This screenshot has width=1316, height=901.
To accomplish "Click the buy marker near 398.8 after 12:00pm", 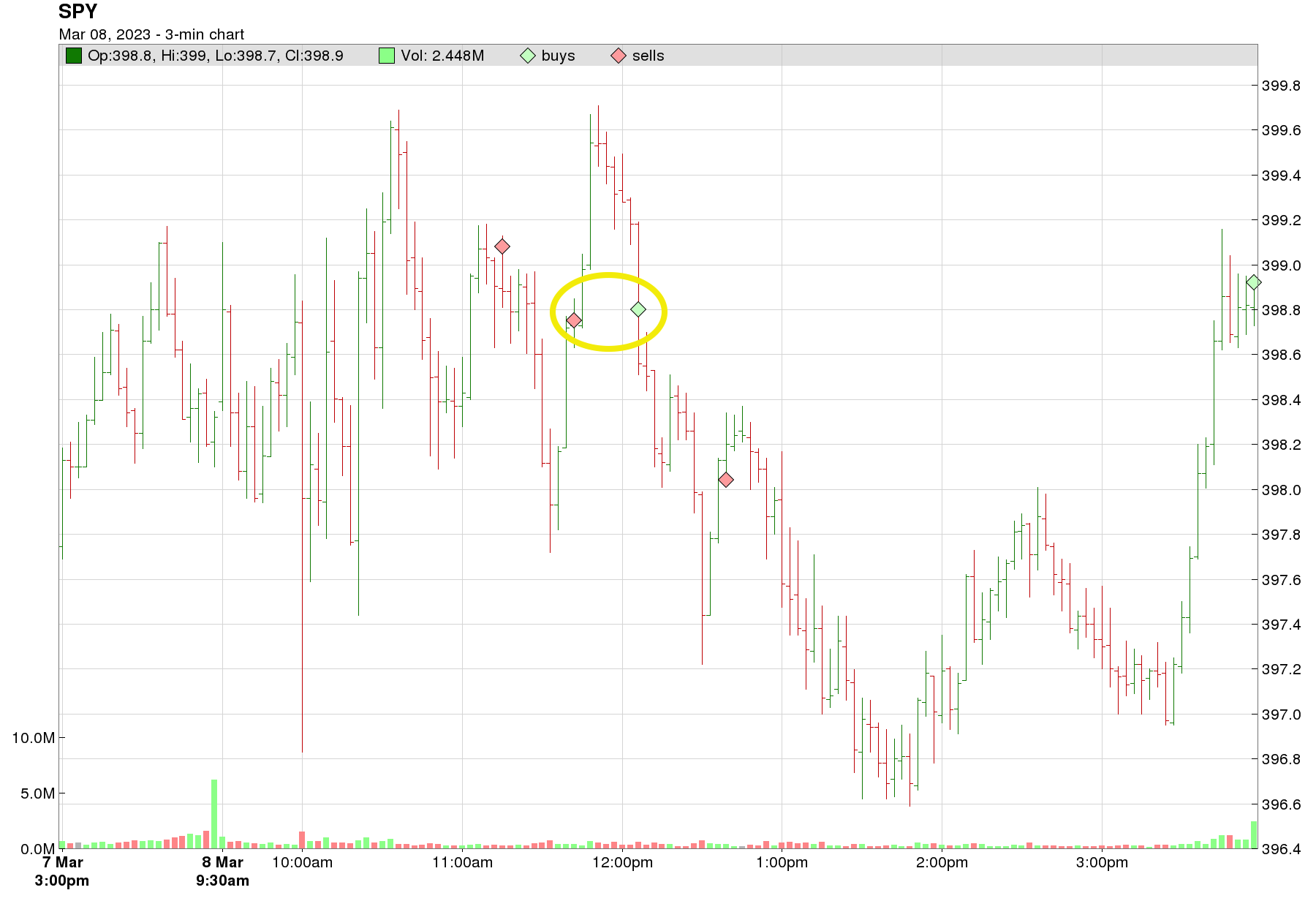I will coord(638,309).
